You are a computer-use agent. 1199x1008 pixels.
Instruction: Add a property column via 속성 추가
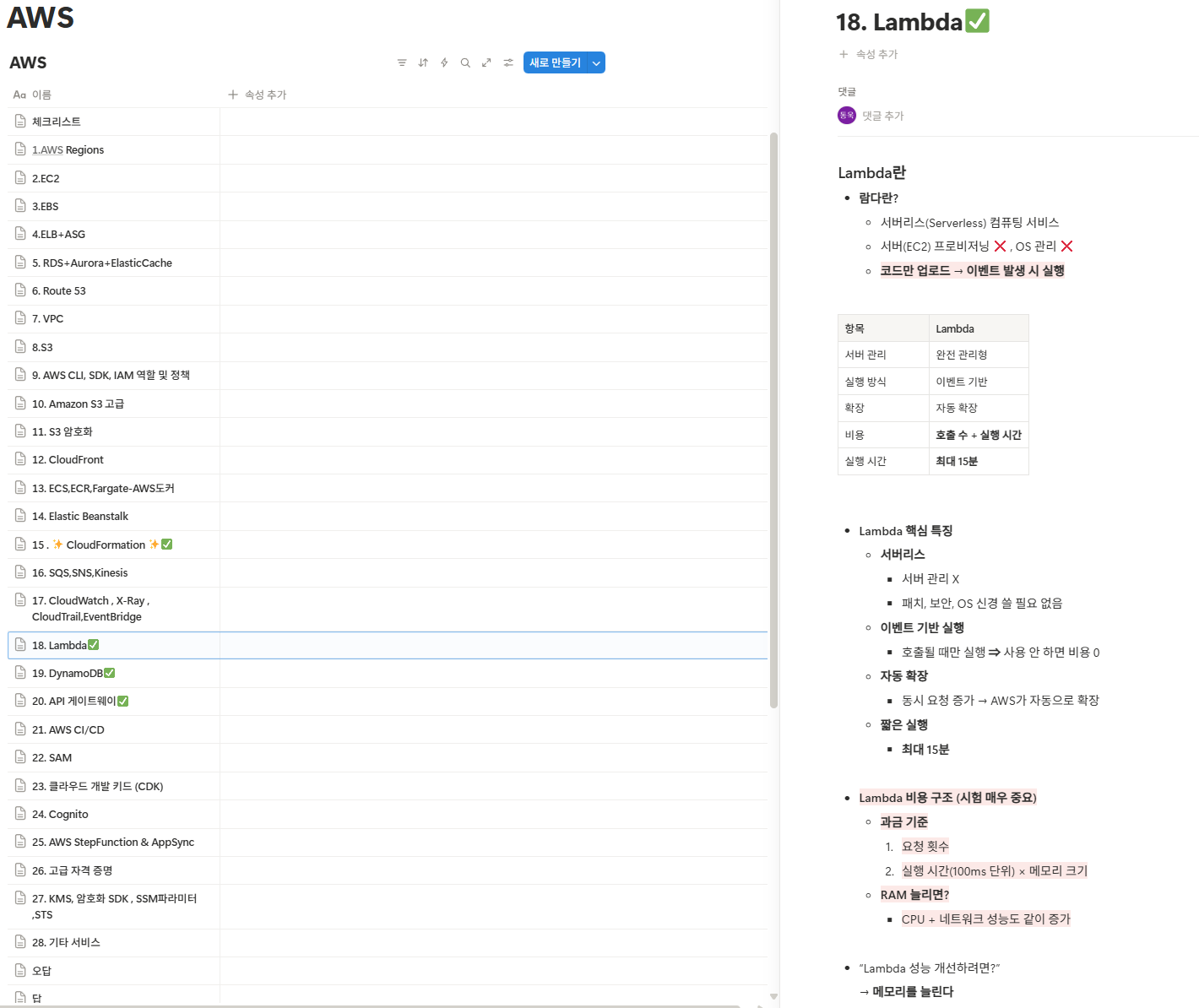(258, 95)
